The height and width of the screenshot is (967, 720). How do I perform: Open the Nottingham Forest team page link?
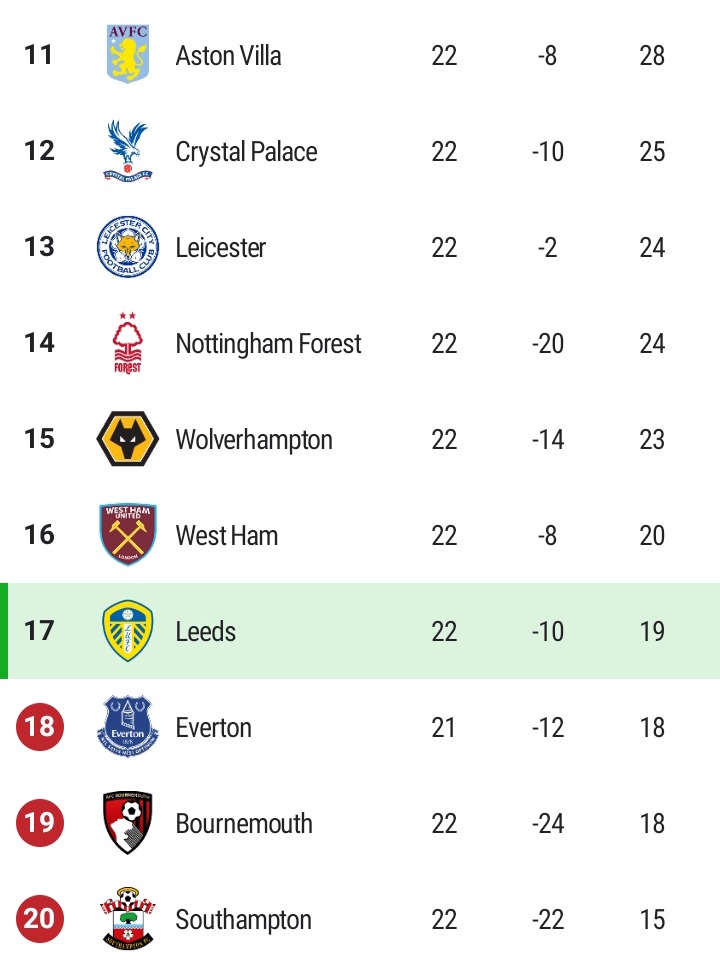268,344
